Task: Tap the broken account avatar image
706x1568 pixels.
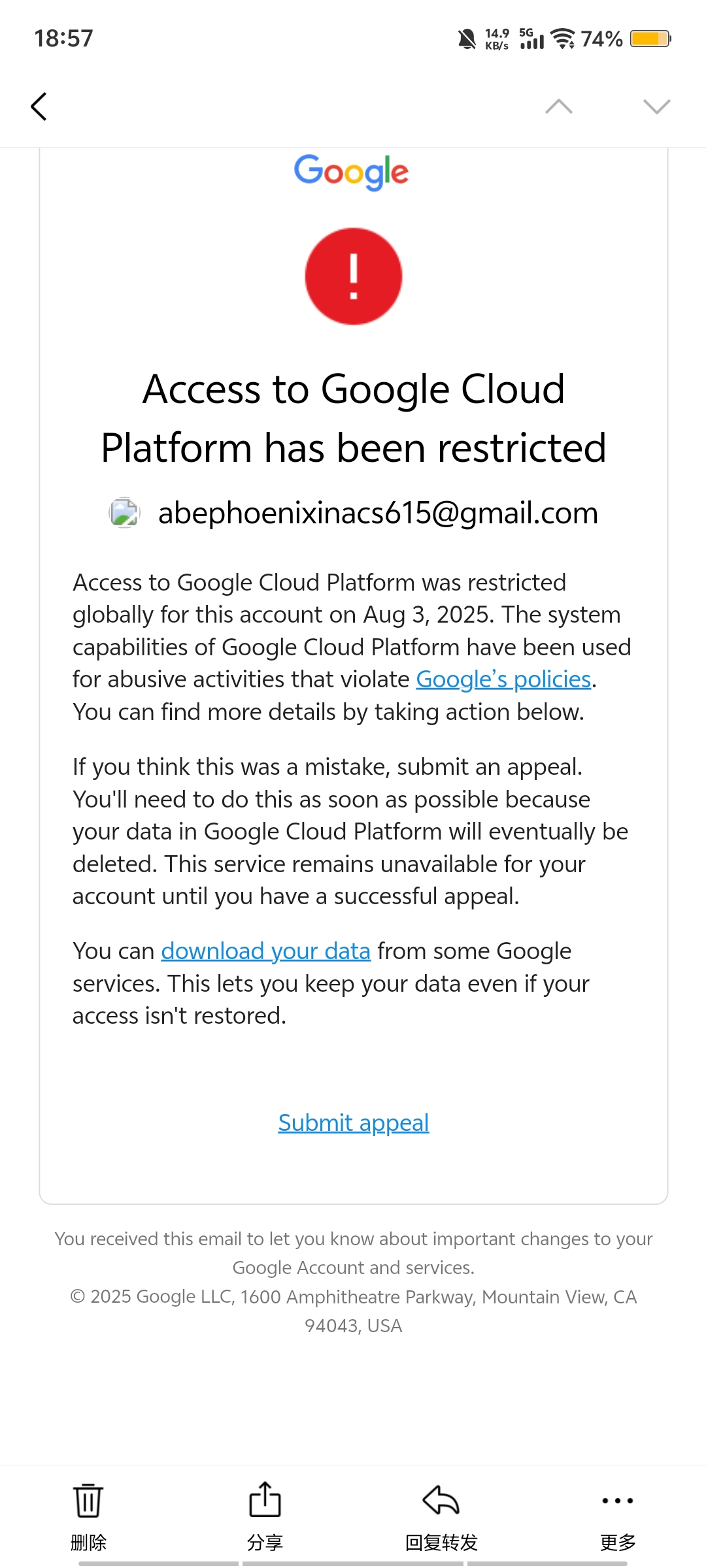Action: (124, 513)
